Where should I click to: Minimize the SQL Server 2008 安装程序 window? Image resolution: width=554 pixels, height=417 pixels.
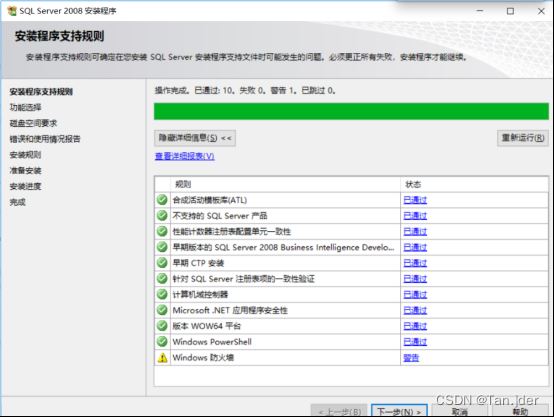point(480,11)
